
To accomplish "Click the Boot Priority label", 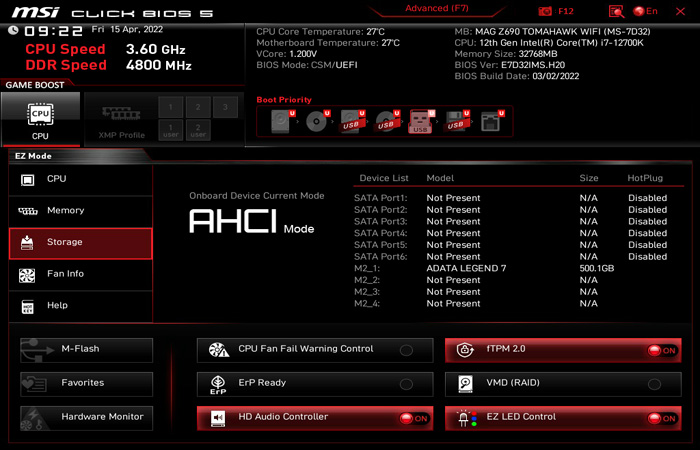I will click(284, 100).
